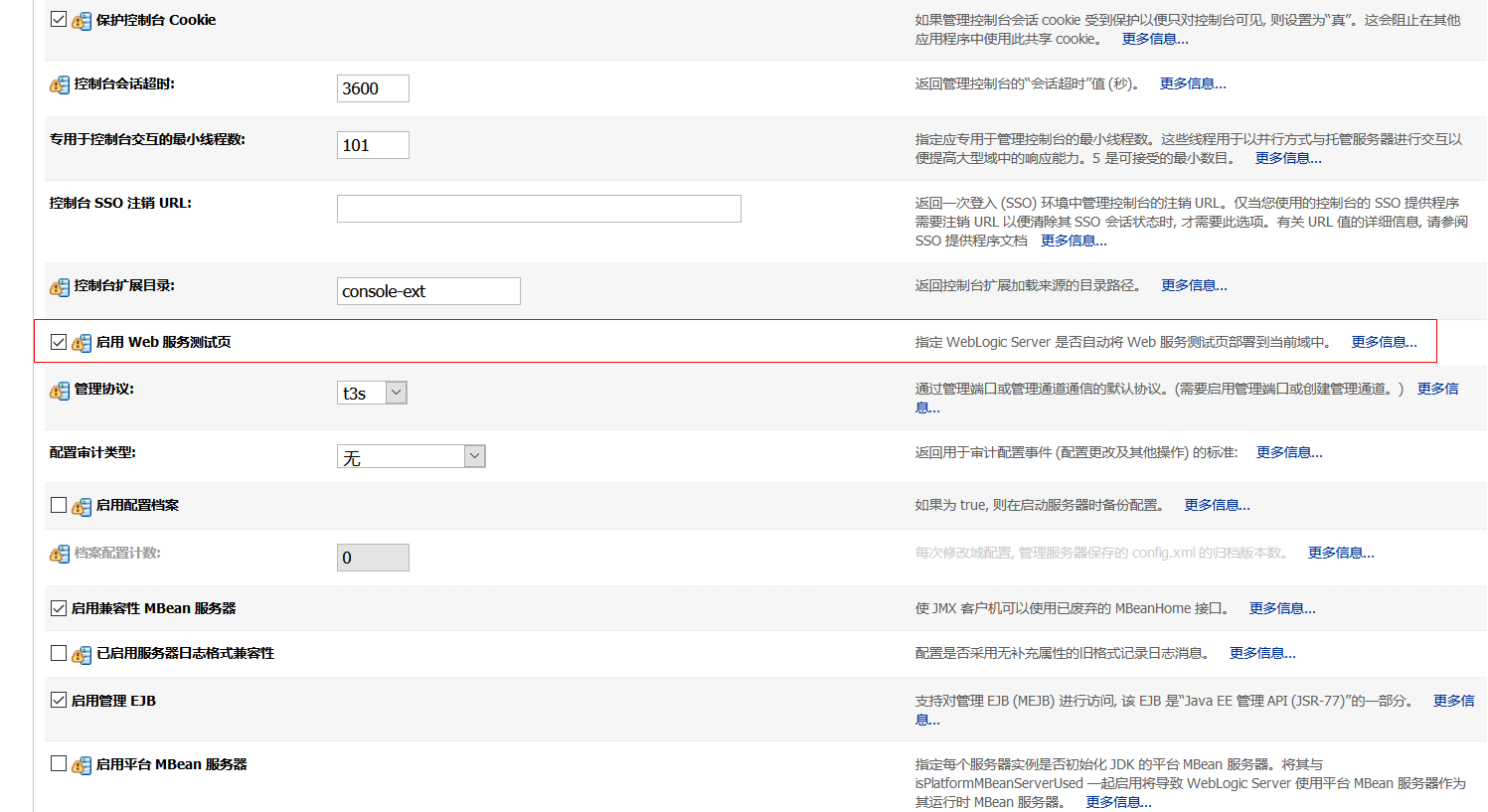Screen dimensions: 1488x812
Task: Open 更多信息 link for 控制台会话超时
Action: click(1192, 84)
